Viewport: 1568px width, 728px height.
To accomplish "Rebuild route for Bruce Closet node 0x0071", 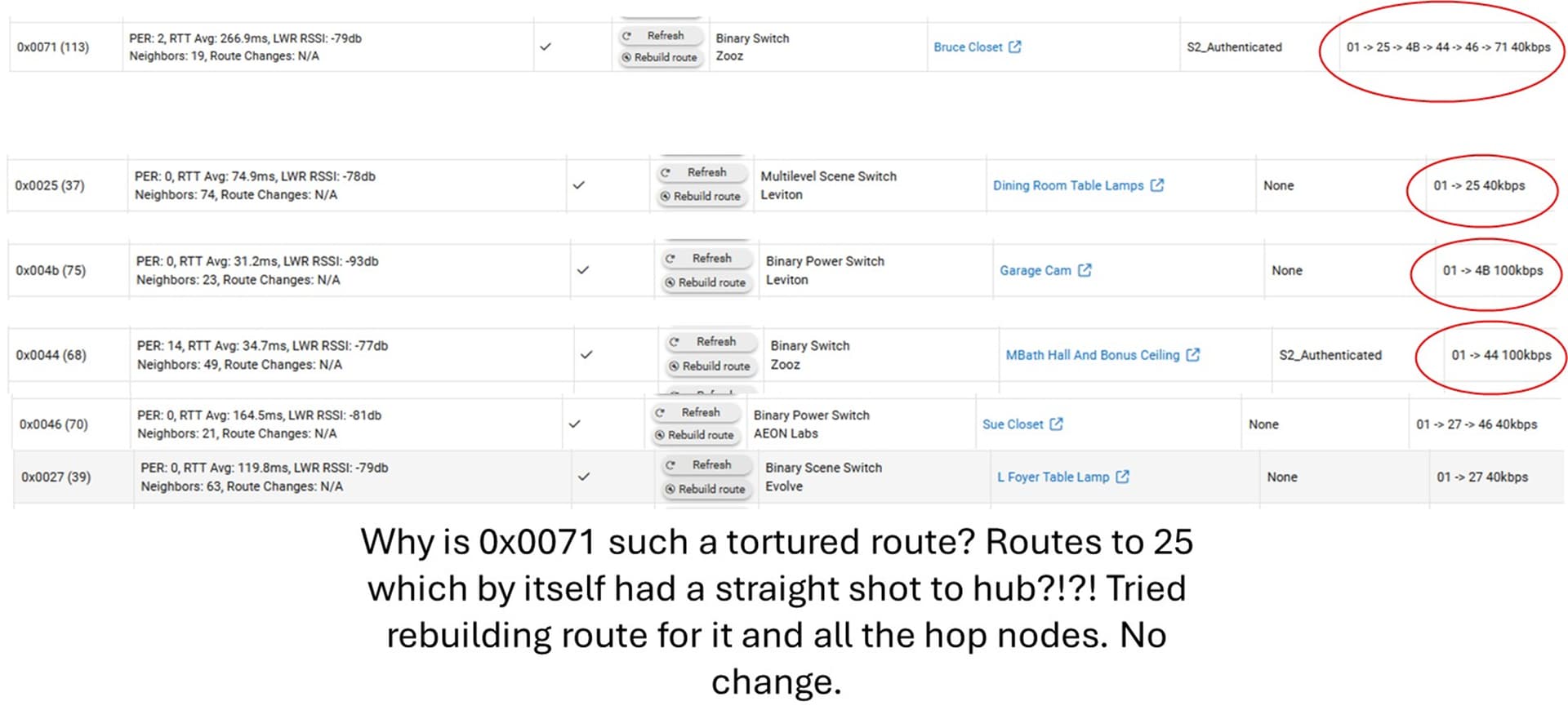I will [x=661, y=58].
